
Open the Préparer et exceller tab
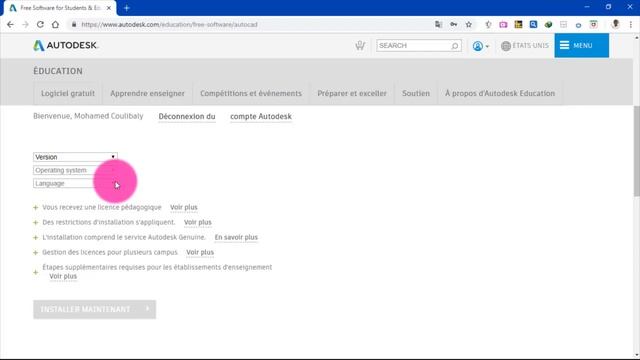(x=352, y=93)
